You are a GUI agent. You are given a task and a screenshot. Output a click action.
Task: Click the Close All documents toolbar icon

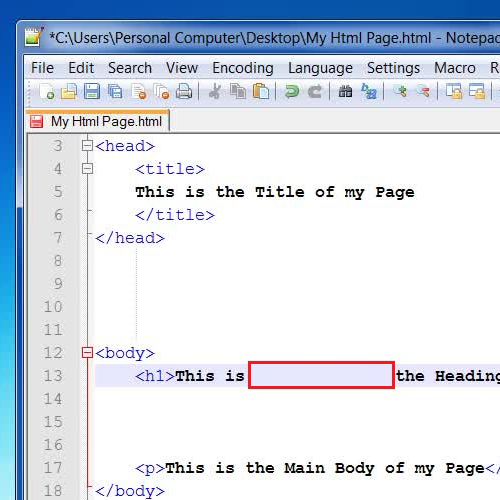coord(161,91)
